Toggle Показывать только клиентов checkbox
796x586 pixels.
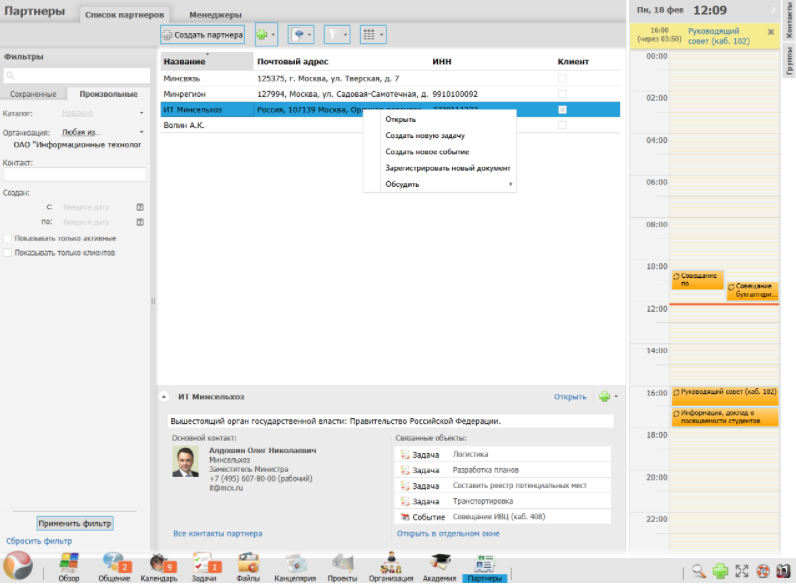click(8, 252)
